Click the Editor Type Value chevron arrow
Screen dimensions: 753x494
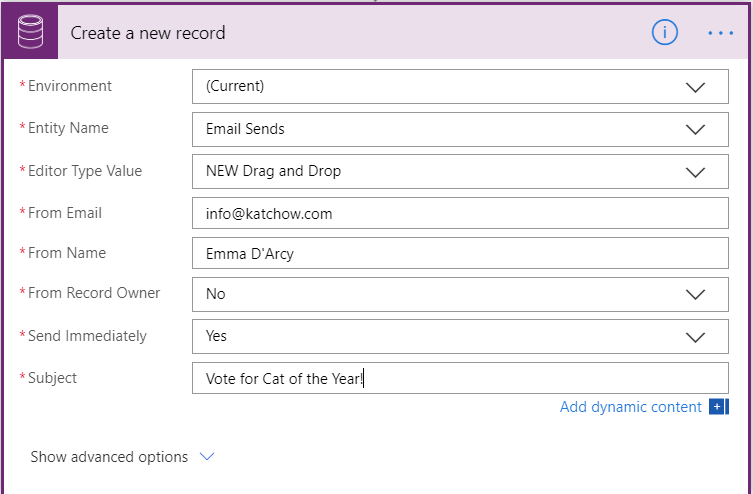pyautogui.click(x=696, y=172)
